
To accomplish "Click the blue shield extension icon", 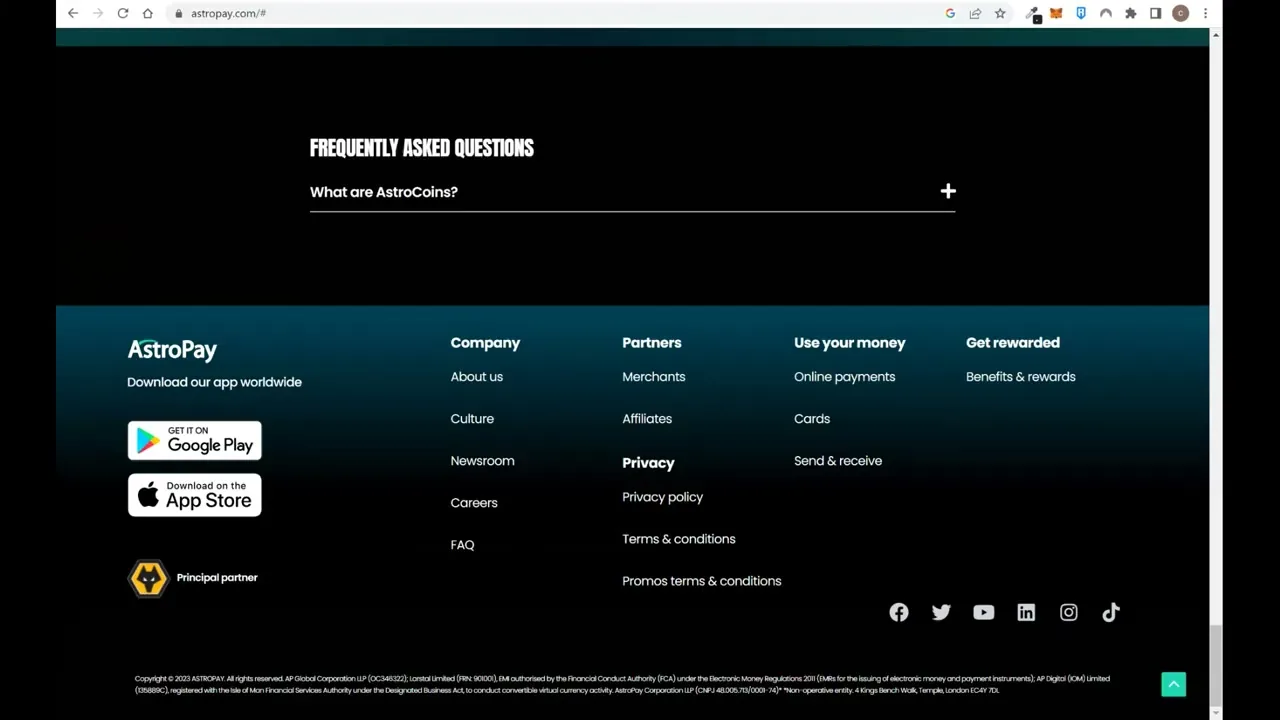I will (x=1081, y=13).
